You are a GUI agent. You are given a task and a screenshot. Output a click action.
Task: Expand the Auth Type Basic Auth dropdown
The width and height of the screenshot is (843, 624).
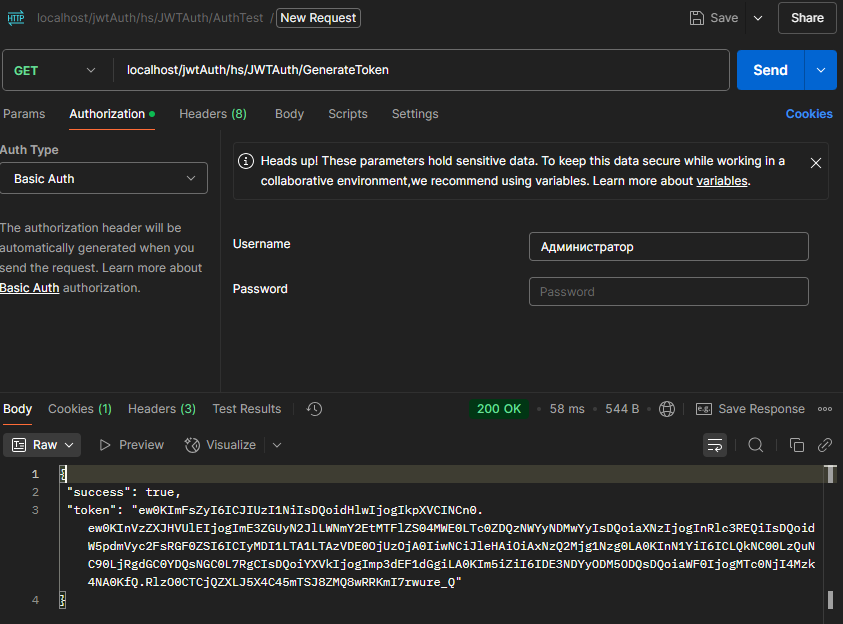(x=103, y=179)
